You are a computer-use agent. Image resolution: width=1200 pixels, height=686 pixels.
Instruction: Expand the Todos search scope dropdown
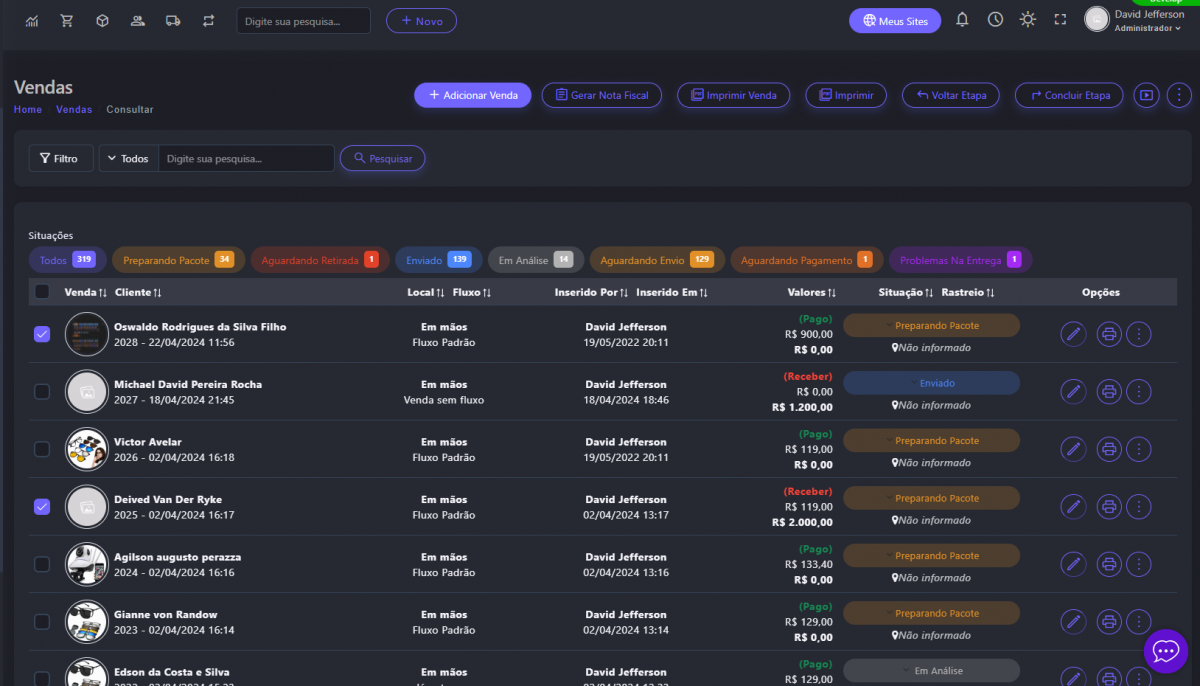(128, 158)
